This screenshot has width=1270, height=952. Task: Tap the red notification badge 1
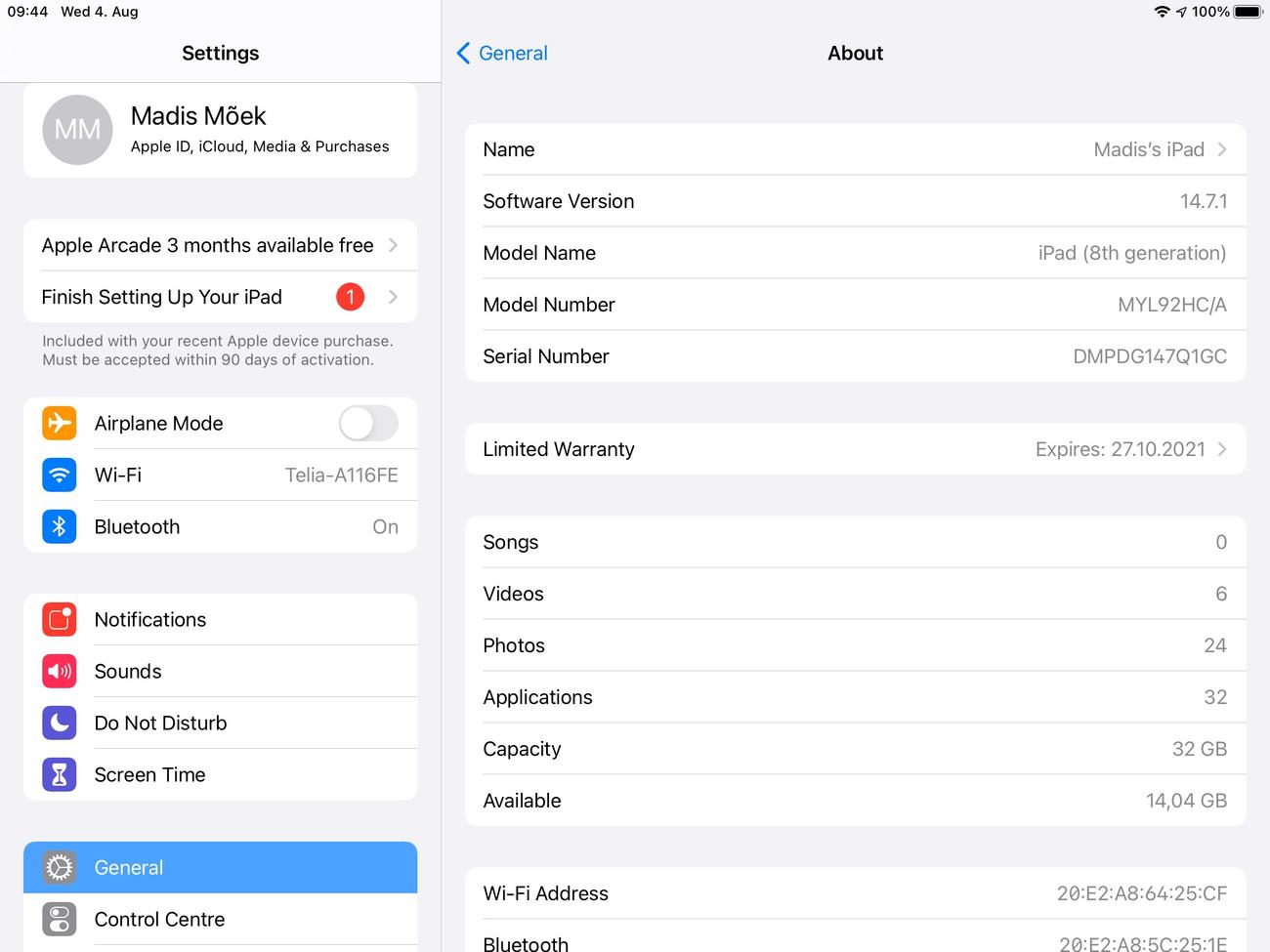[350, 296]
